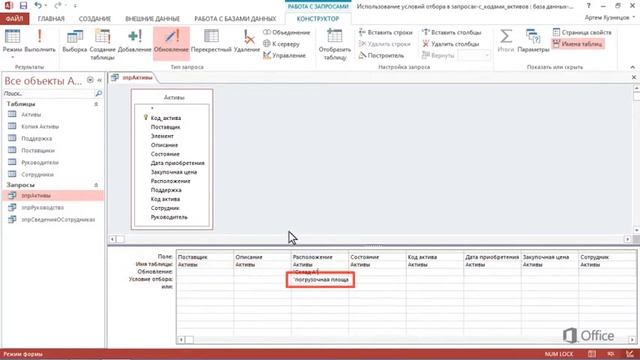Select the Выборка query type

(x=75, y=41)
